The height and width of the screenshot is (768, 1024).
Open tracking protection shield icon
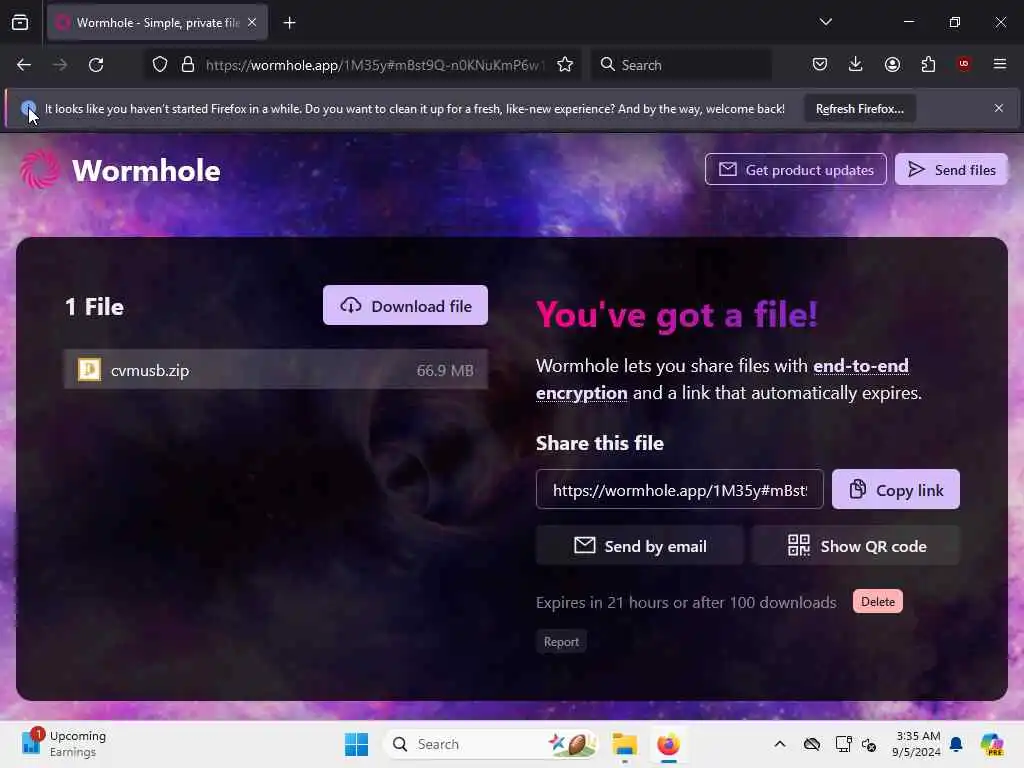(x=160, y=65)
